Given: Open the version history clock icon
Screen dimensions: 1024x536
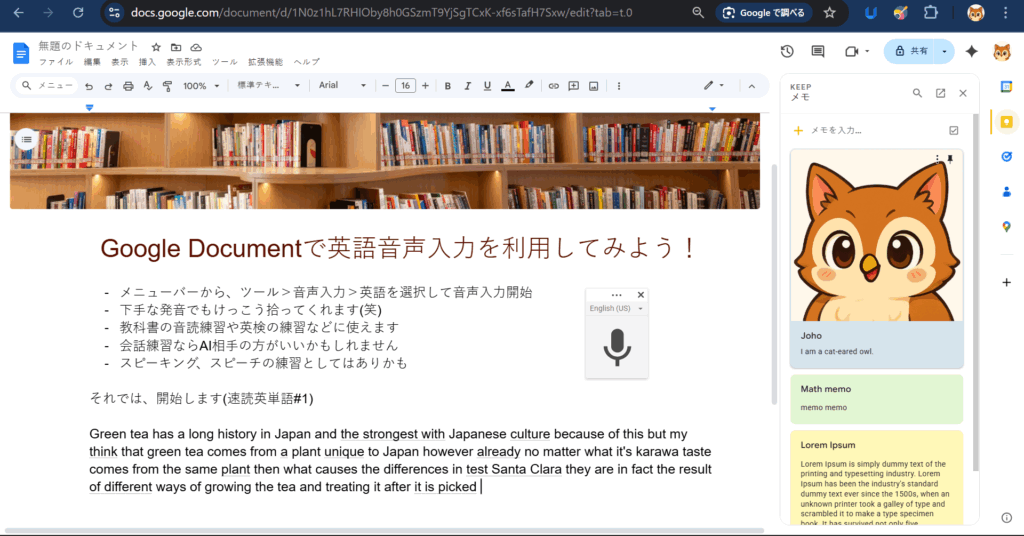Looking at the screenshot, I should (x=787, y=52).
